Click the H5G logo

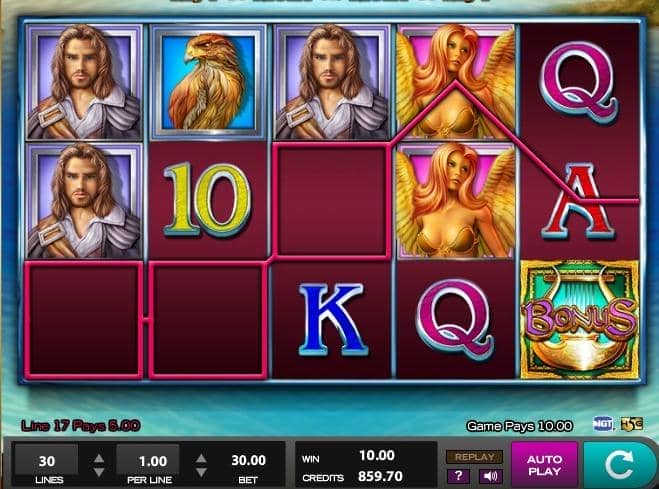632,423
